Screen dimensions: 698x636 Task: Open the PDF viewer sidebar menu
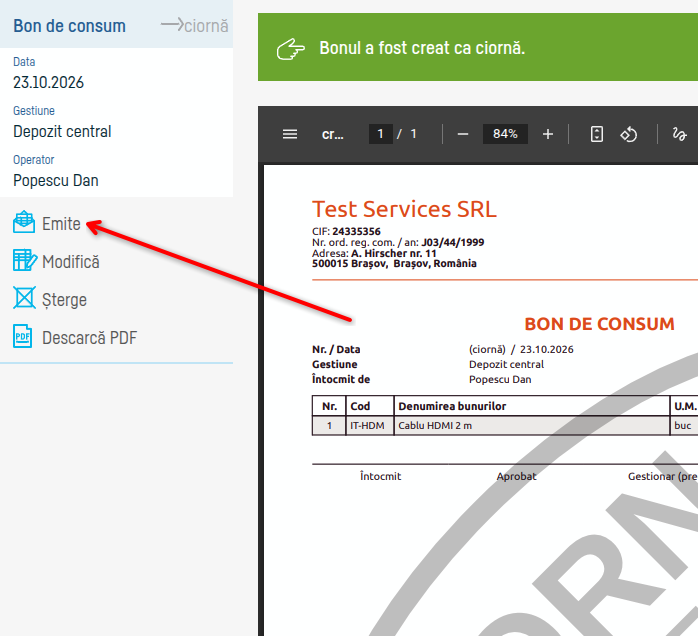tap(290, 134)
